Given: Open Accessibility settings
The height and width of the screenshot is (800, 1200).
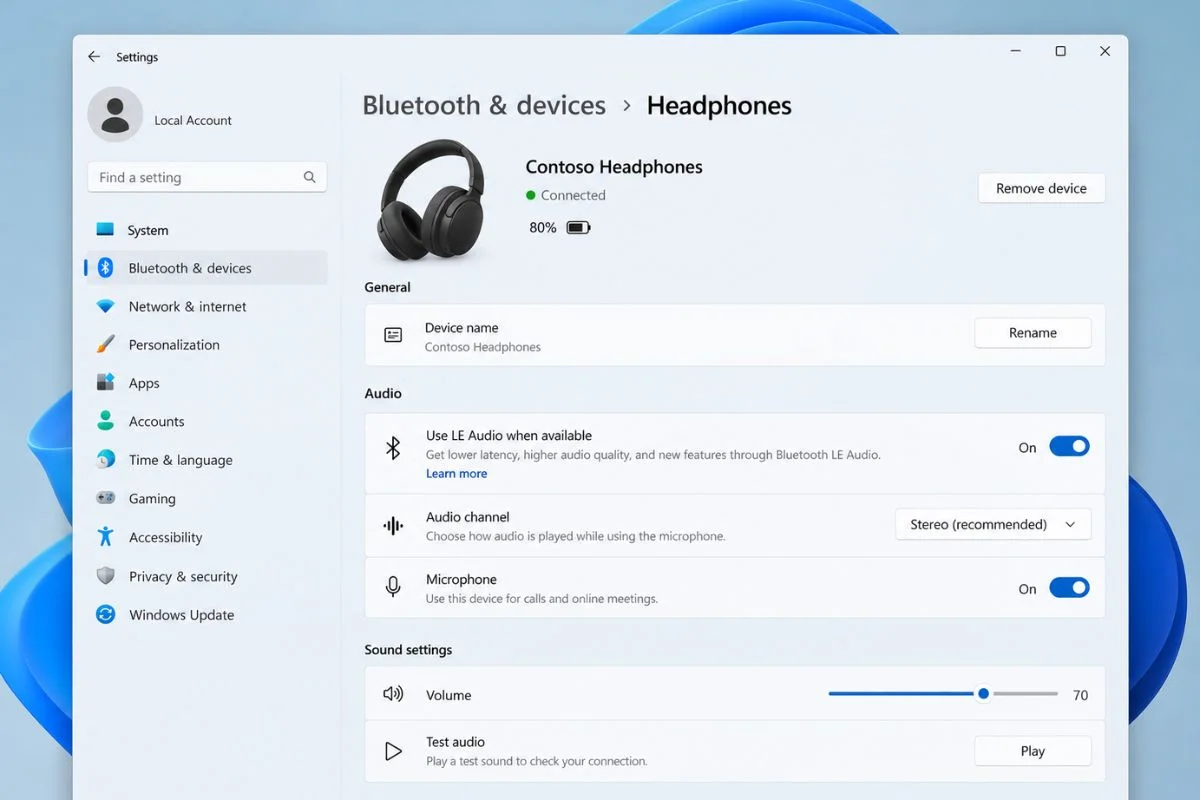Looking at the screenshot, I should 206,537.
